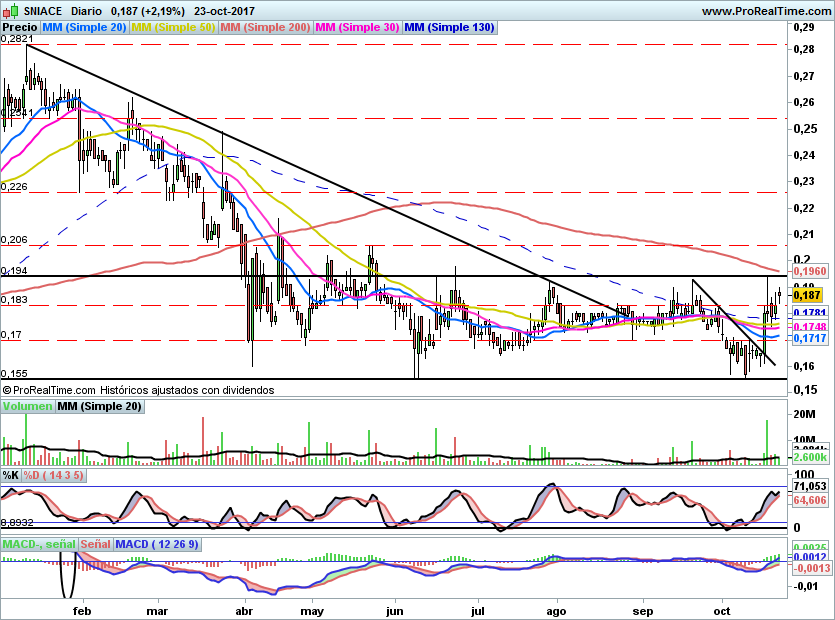The height and width of the screenshot is (620, 835).
Task: Select the %K stochastic label
Action: click(10, 475)
